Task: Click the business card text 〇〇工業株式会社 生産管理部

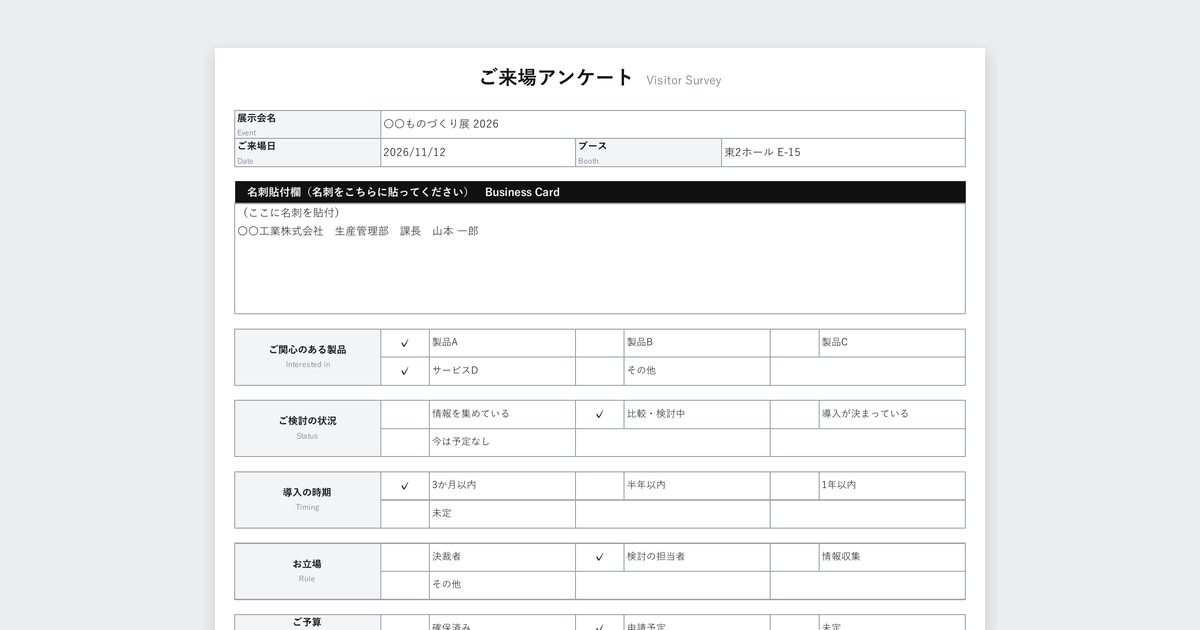Action: 313,231
